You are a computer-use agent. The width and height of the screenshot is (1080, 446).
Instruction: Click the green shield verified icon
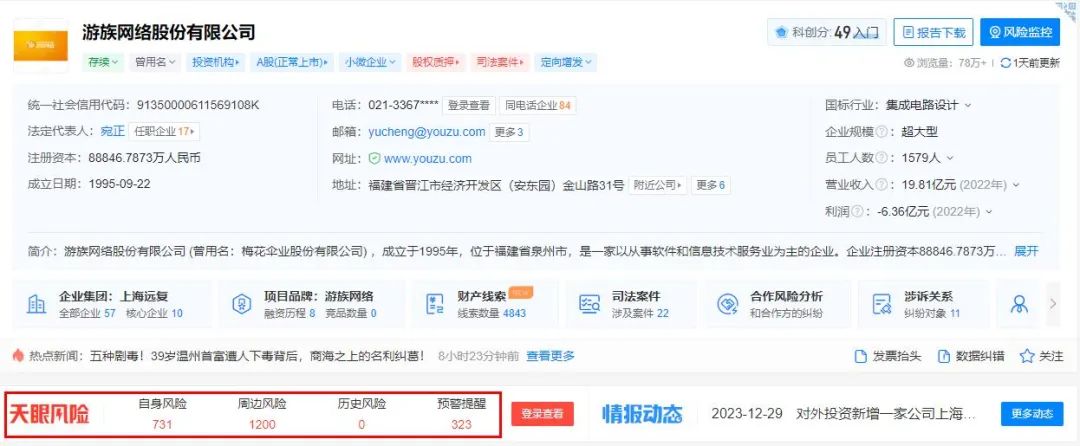374,158
